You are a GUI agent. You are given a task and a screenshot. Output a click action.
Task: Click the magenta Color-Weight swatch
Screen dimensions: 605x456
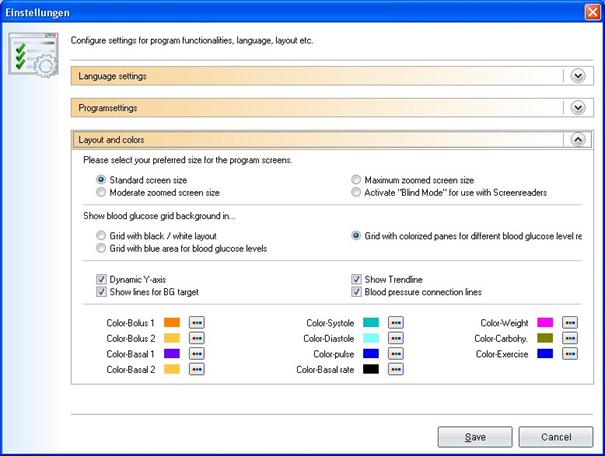point(545,323)
